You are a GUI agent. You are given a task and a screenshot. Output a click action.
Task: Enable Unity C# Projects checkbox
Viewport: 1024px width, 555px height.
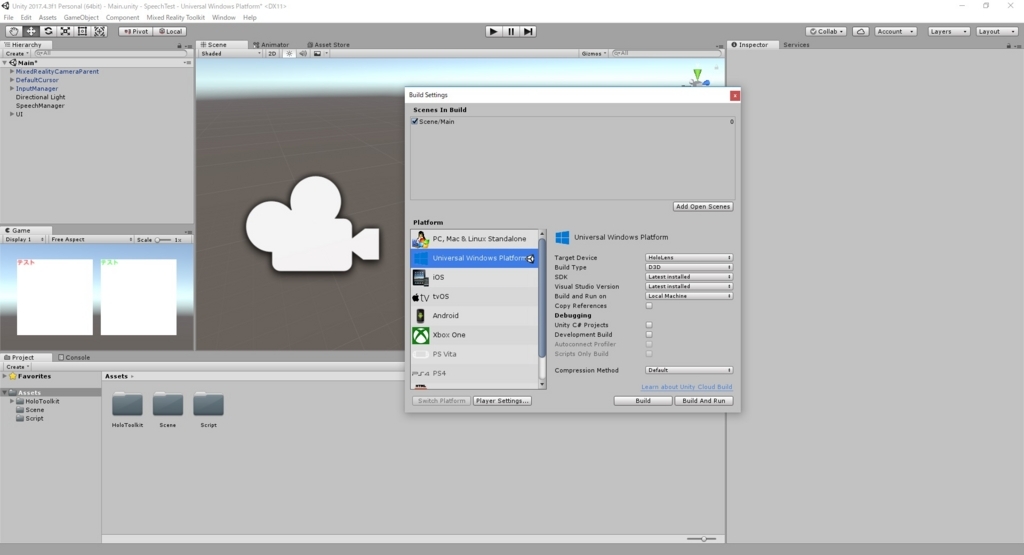click(x=649, y=325)
